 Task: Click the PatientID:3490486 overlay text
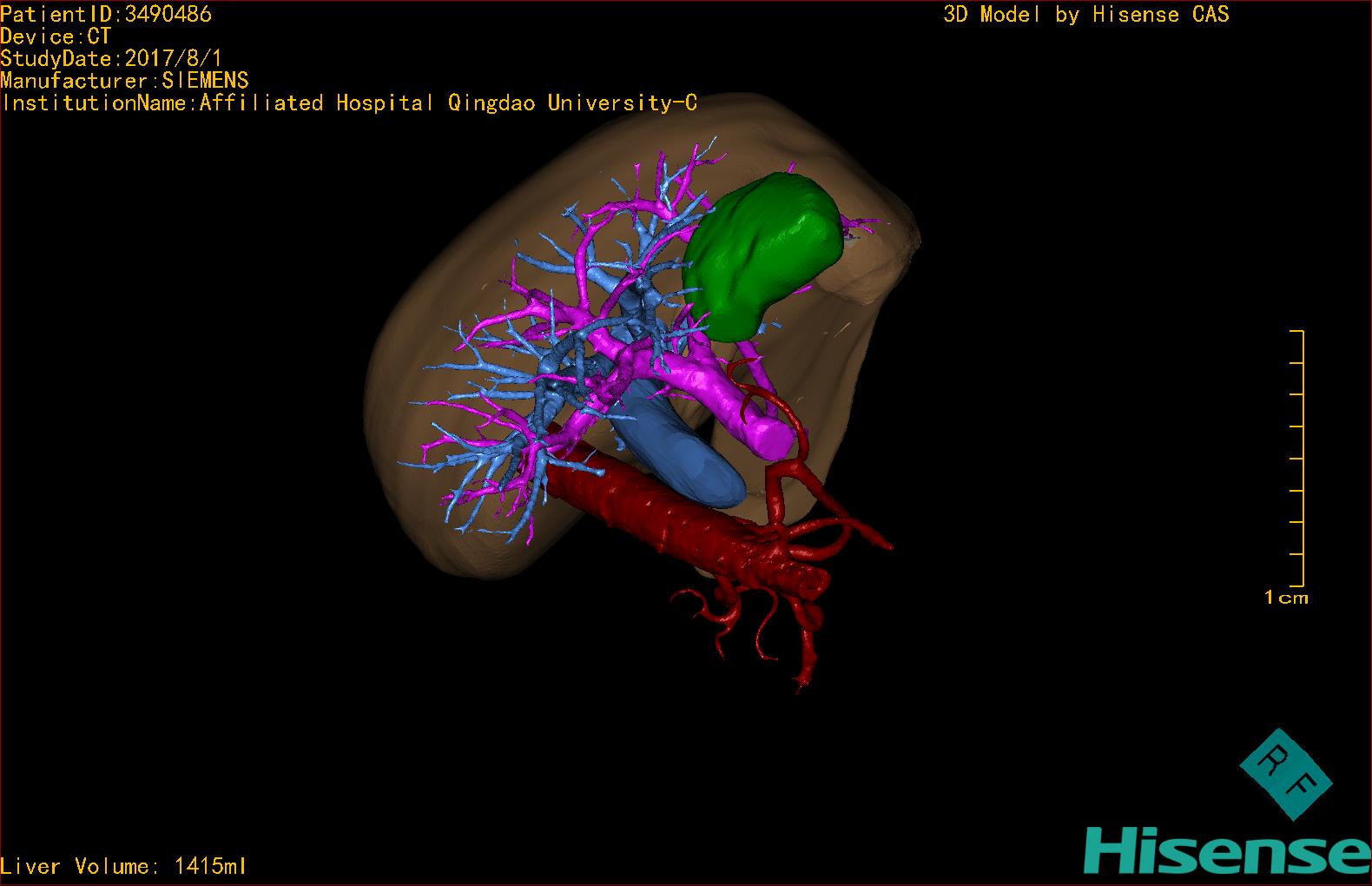106,14
